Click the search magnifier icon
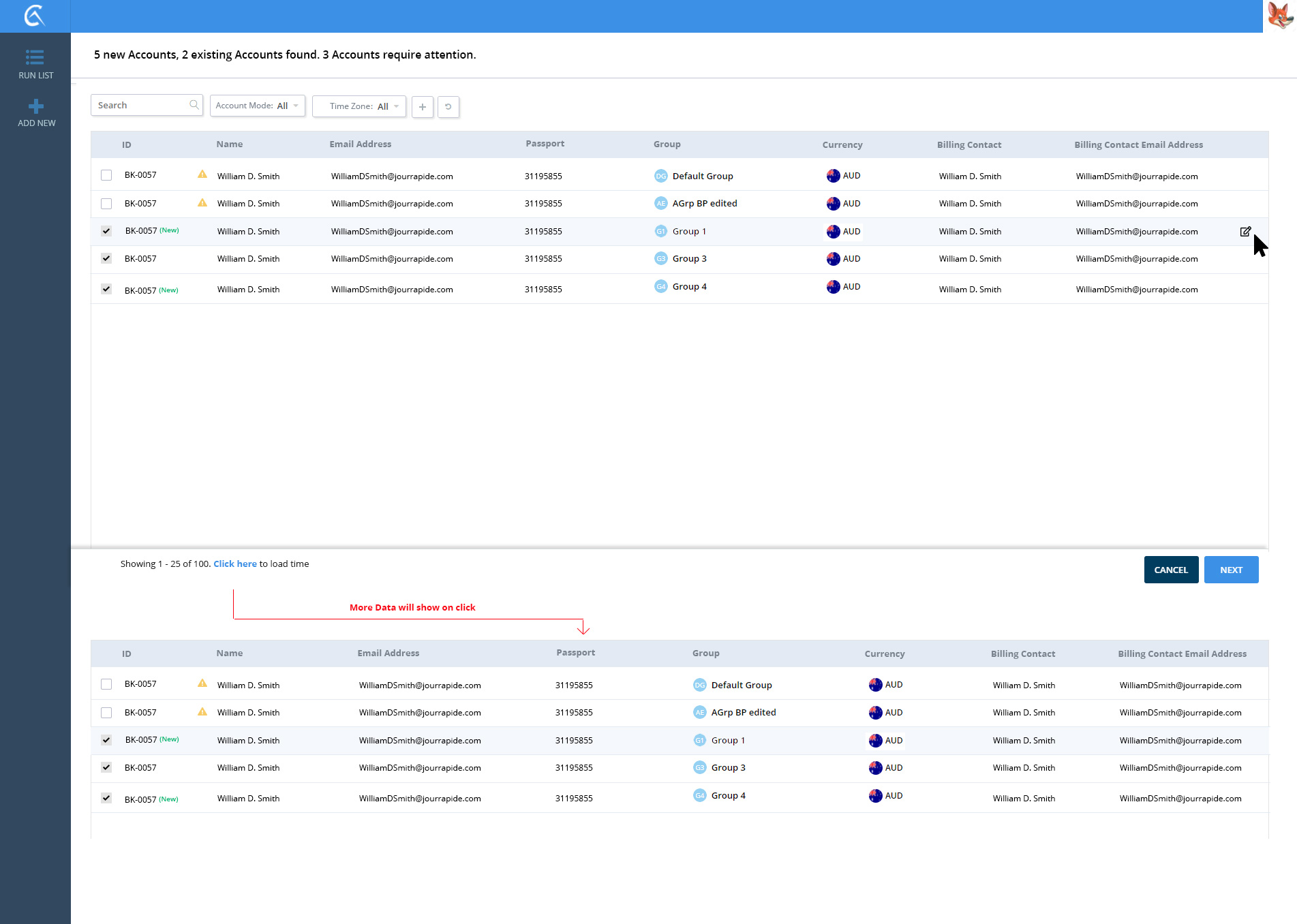The width and height of the screenshot is (1297, 924). pyautogui.click(x=194, y=105)
